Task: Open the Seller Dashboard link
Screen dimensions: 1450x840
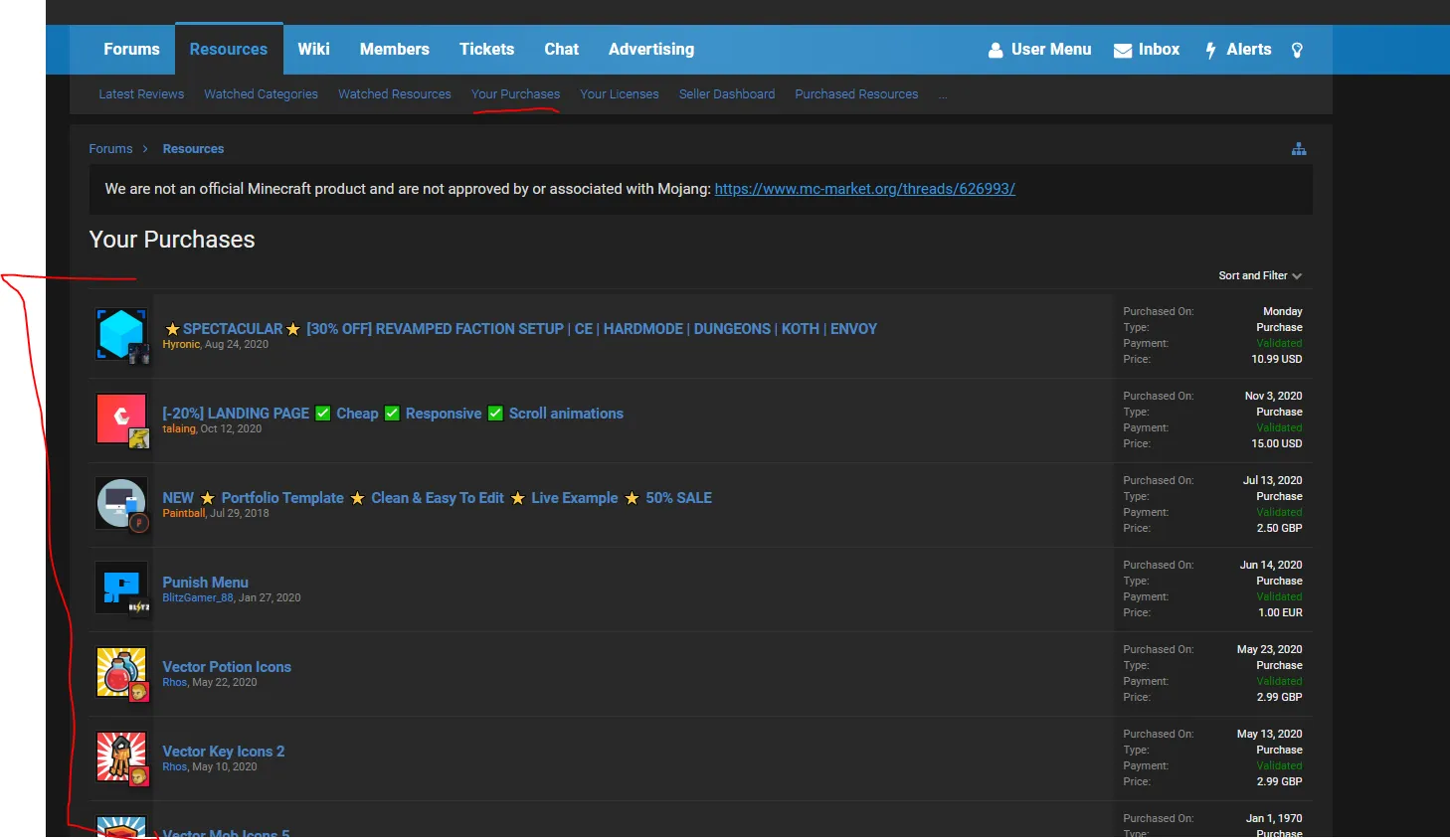Action: click(726, 94)
